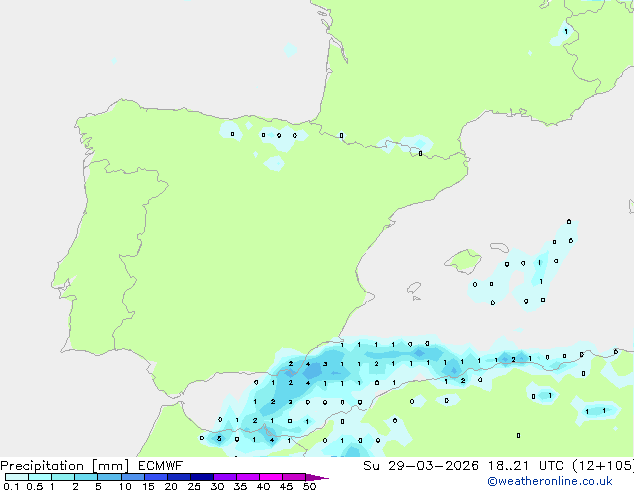
Task: Pick the 2–5 mm legend color swatch
Action: point(86,477)
